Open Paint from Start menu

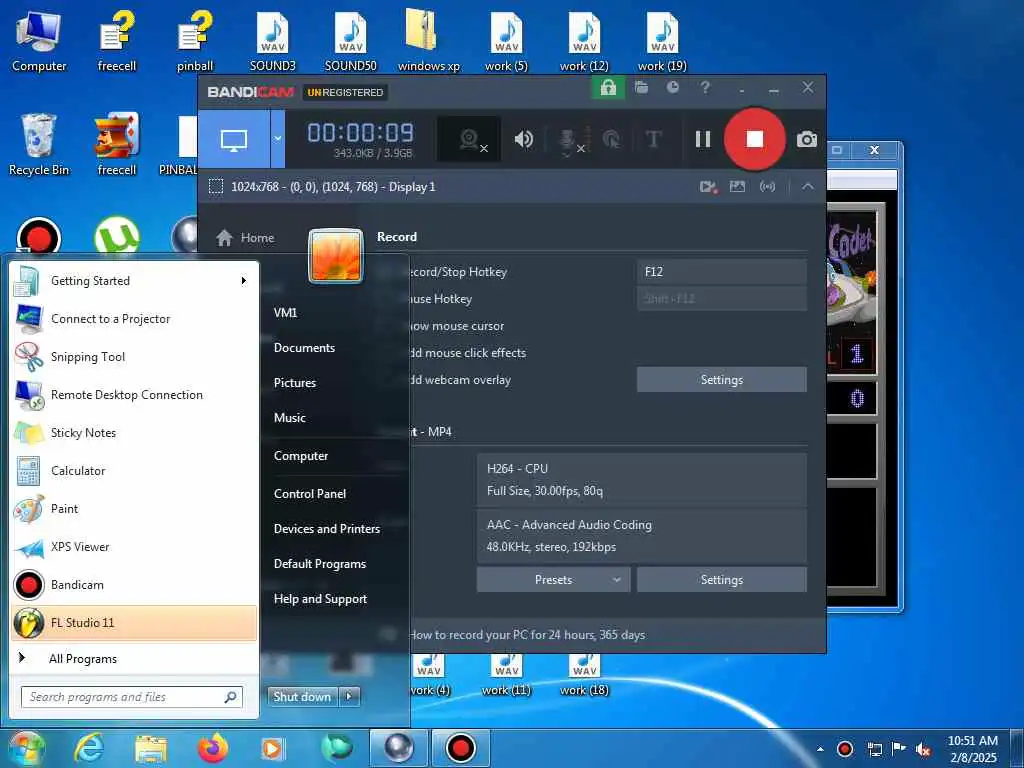(134, 508)
